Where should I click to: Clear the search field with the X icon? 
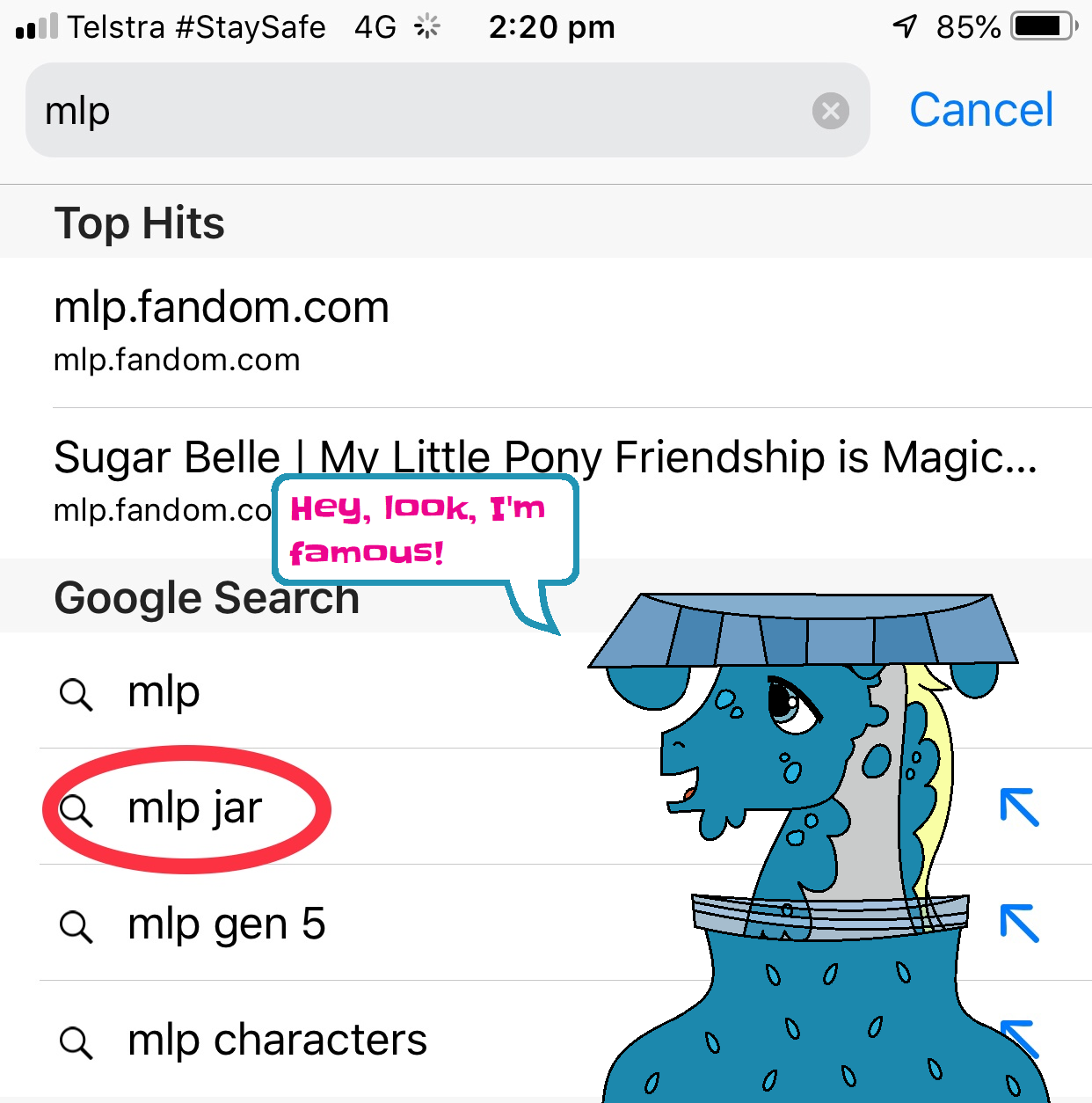pos(830,111)
